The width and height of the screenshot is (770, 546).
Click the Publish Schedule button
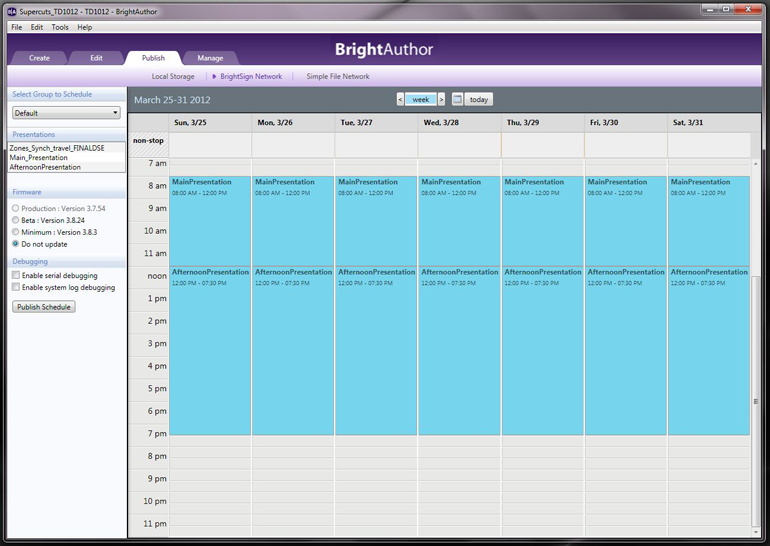(44, 307)
